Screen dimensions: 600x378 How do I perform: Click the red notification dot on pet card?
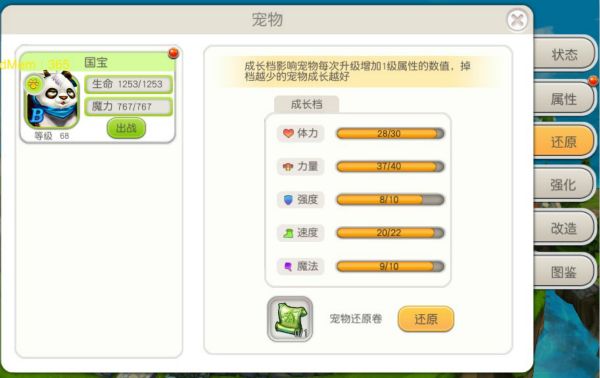[x=173, y=53]
